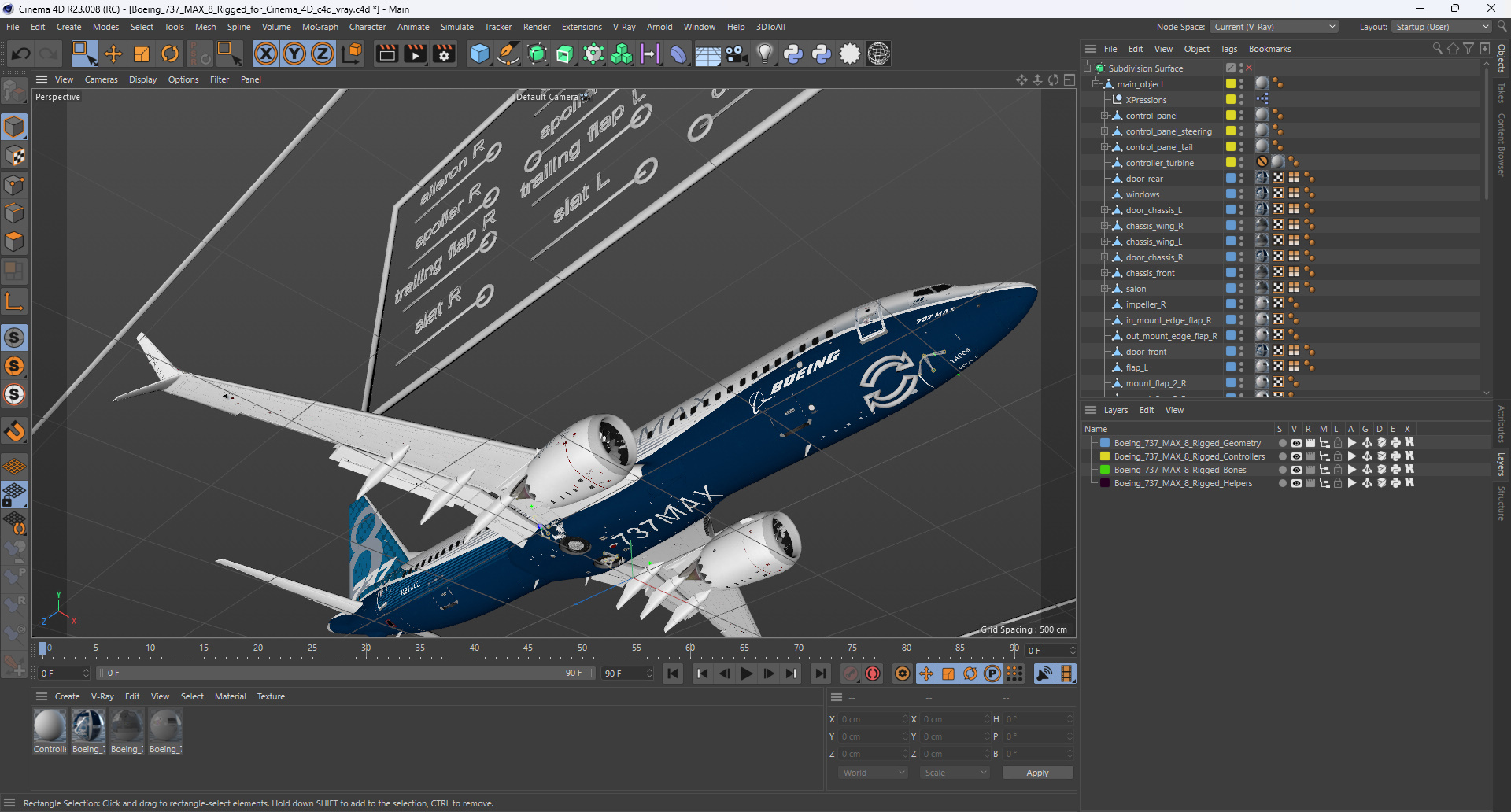Click the Workplane lock icon

coord(14,494)
